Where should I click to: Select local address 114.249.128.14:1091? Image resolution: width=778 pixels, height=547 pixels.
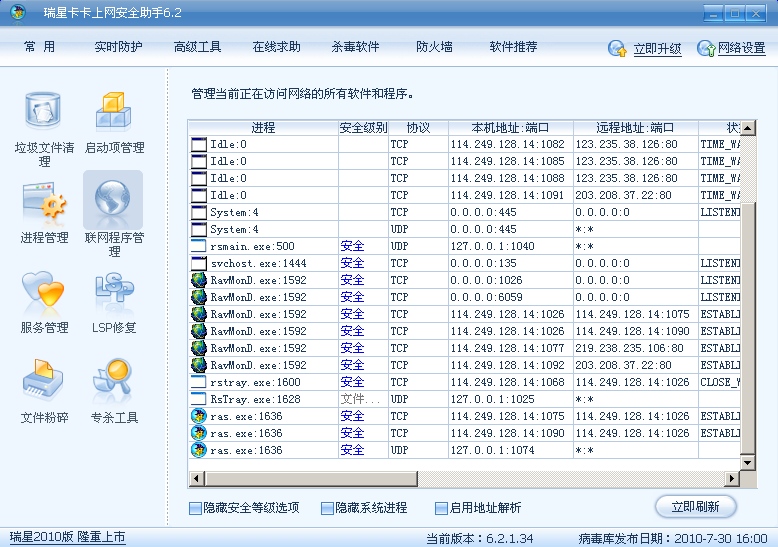pos(507,195)
